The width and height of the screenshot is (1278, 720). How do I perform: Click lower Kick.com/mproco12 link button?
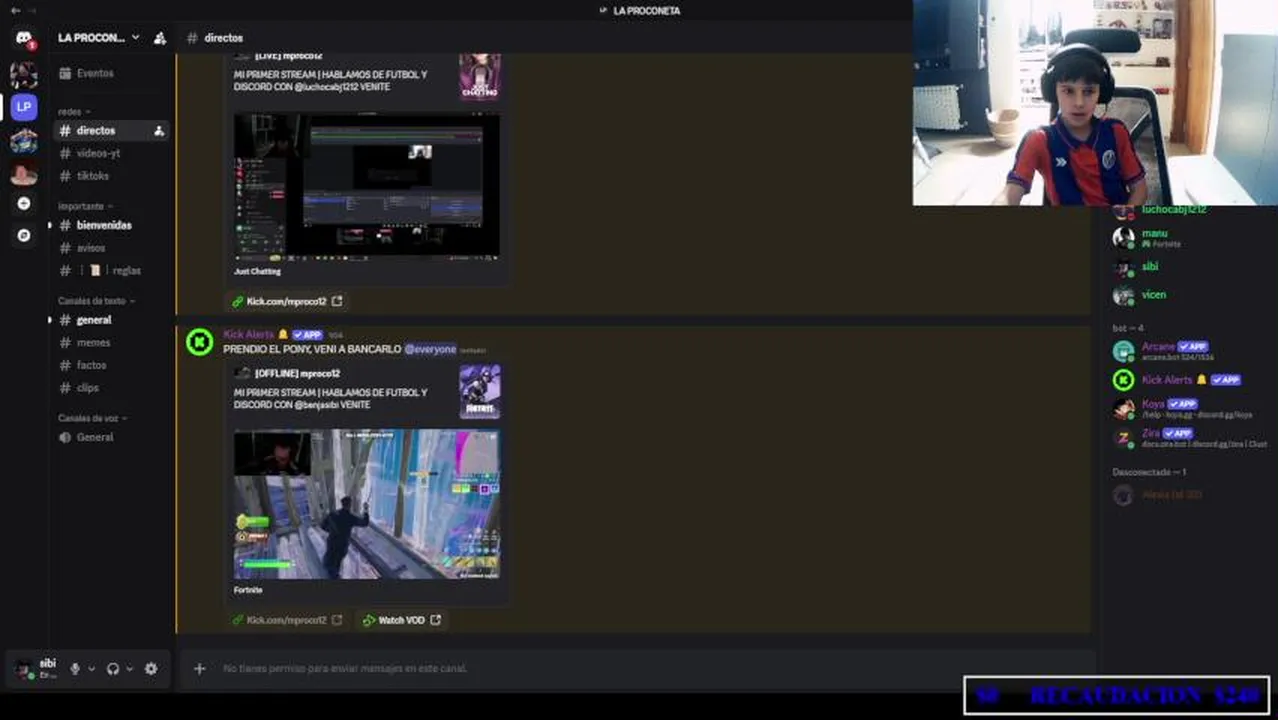click(x=287, y=620)
